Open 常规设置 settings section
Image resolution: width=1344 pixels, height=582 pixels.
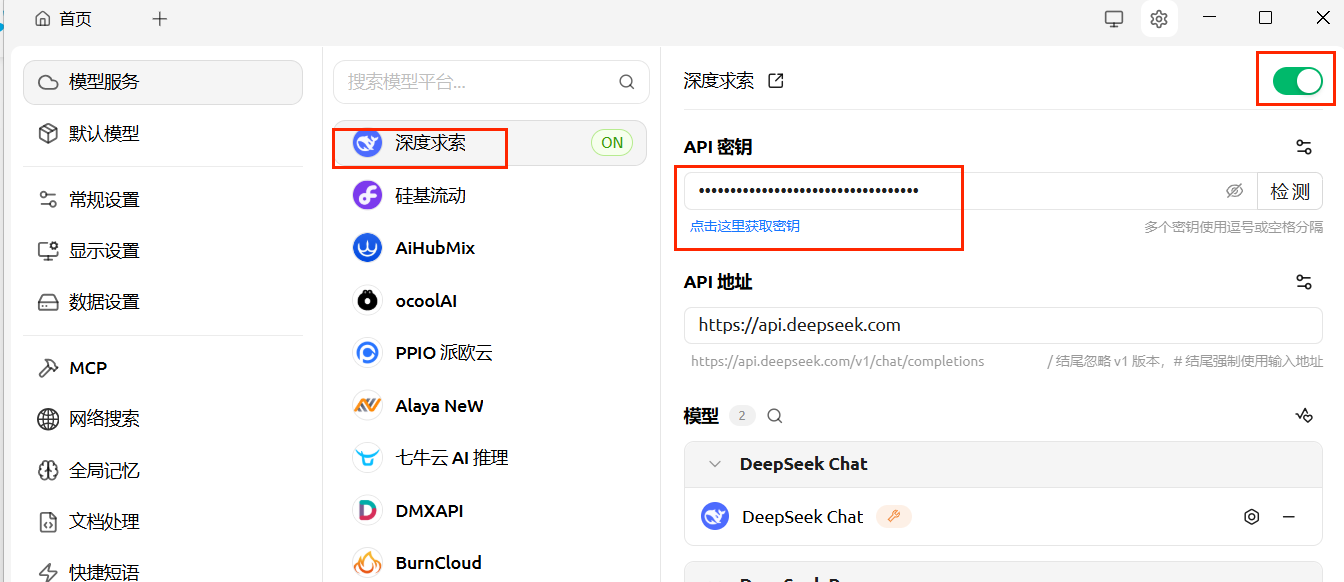[x=163, y=199]
